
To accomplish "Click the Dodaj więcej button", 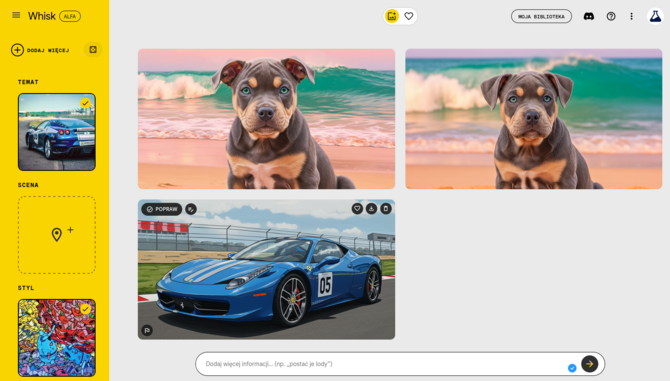I will [40, 50].
